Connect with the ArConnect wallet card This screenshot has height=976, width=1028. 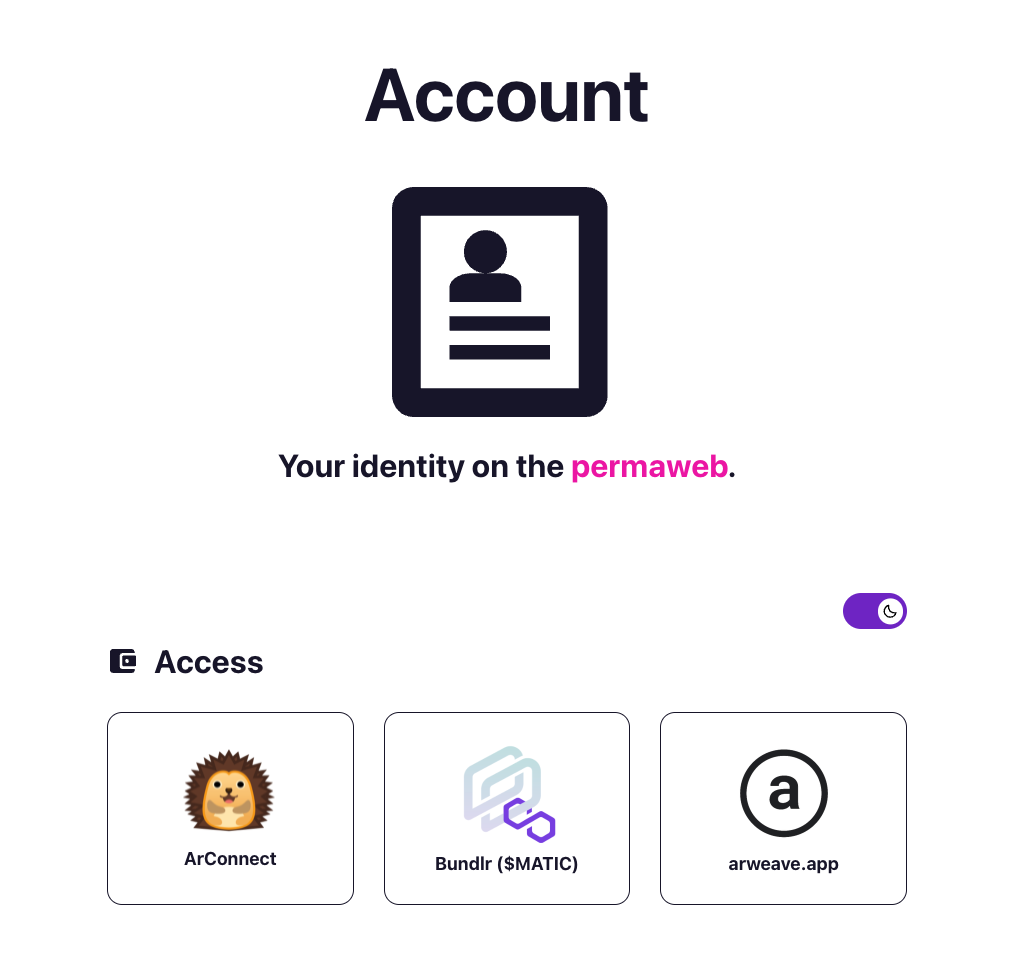click(x=230, y=808)
